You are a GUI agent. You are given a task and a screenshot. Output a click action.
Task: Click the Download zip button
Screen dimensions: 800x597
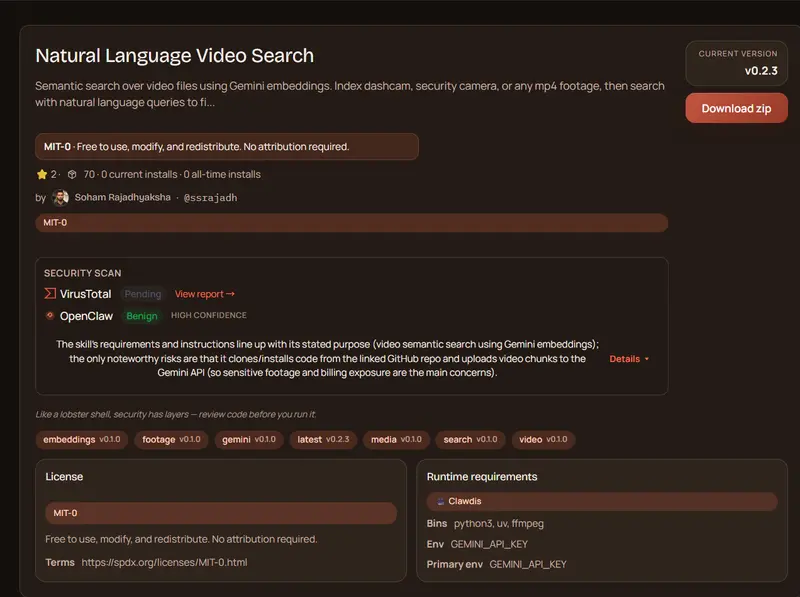point(736,108)
